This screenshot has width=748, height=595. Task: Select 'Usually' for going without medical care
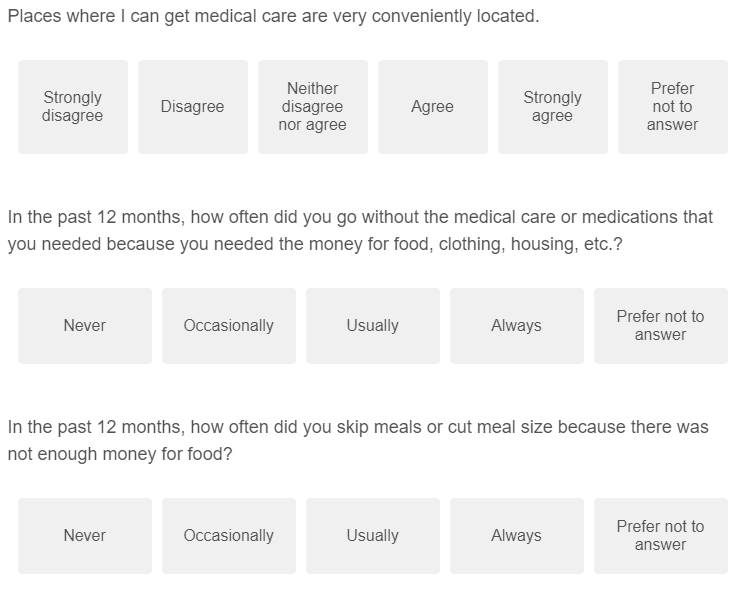[x=373, y=326]
